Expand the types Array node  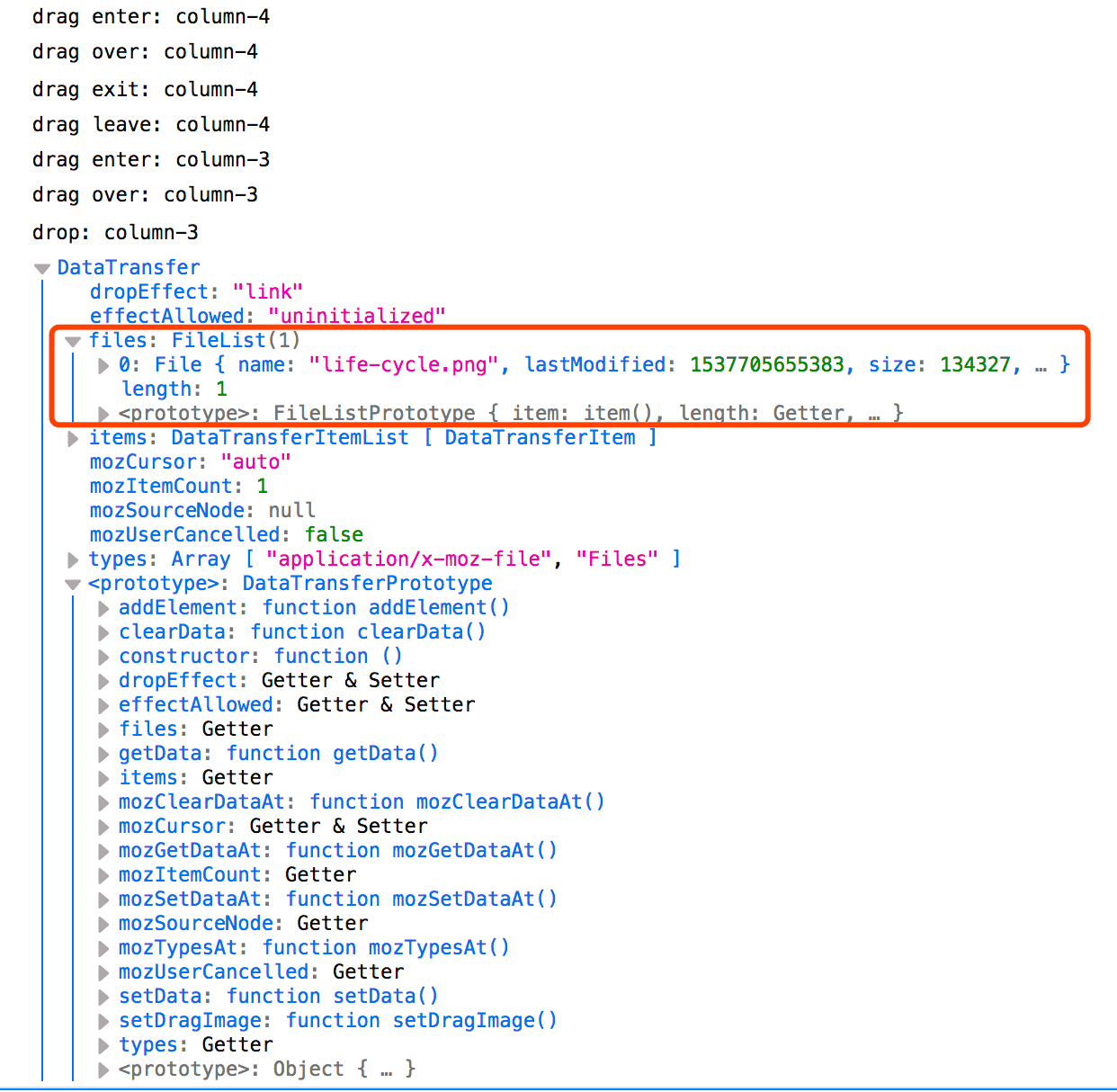point(73,559)
